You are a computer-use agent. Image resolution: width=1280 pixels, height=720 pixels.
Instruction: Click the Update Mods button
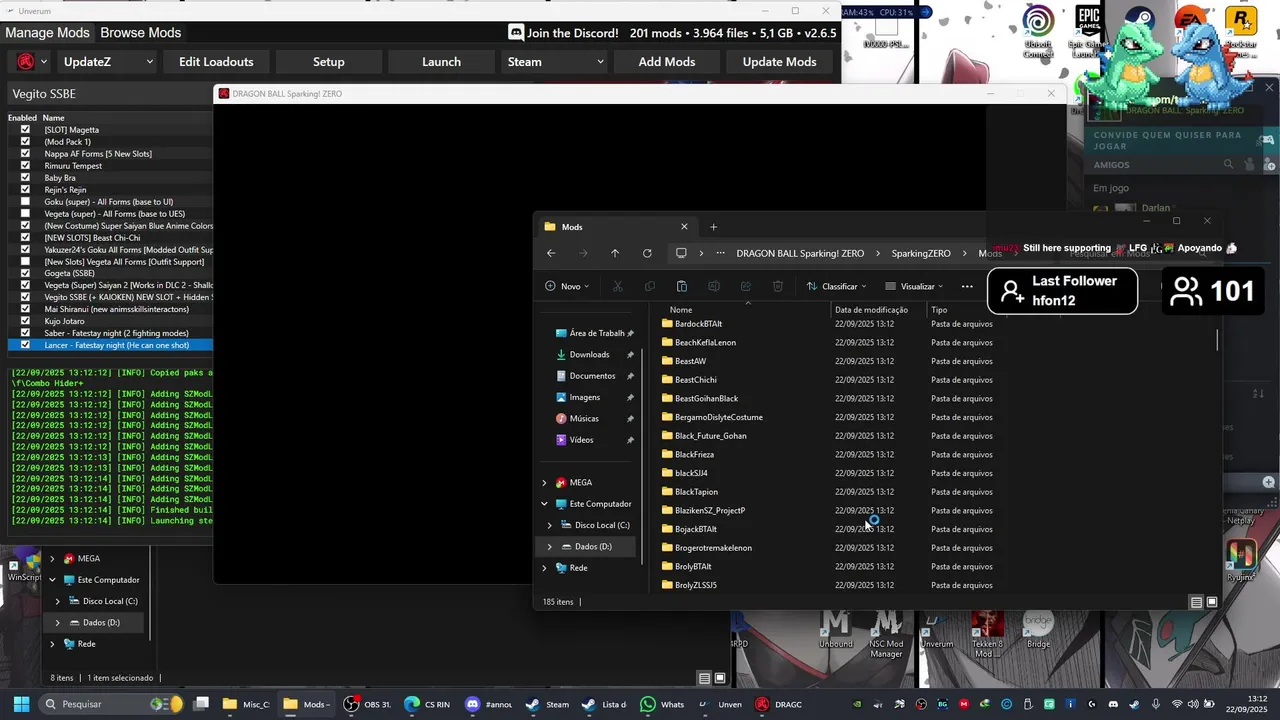pos(780,62)
